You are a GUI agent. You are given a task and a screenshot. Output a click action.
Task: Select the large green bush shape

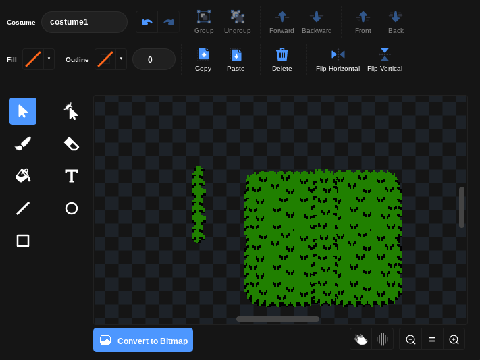point(323,237)
